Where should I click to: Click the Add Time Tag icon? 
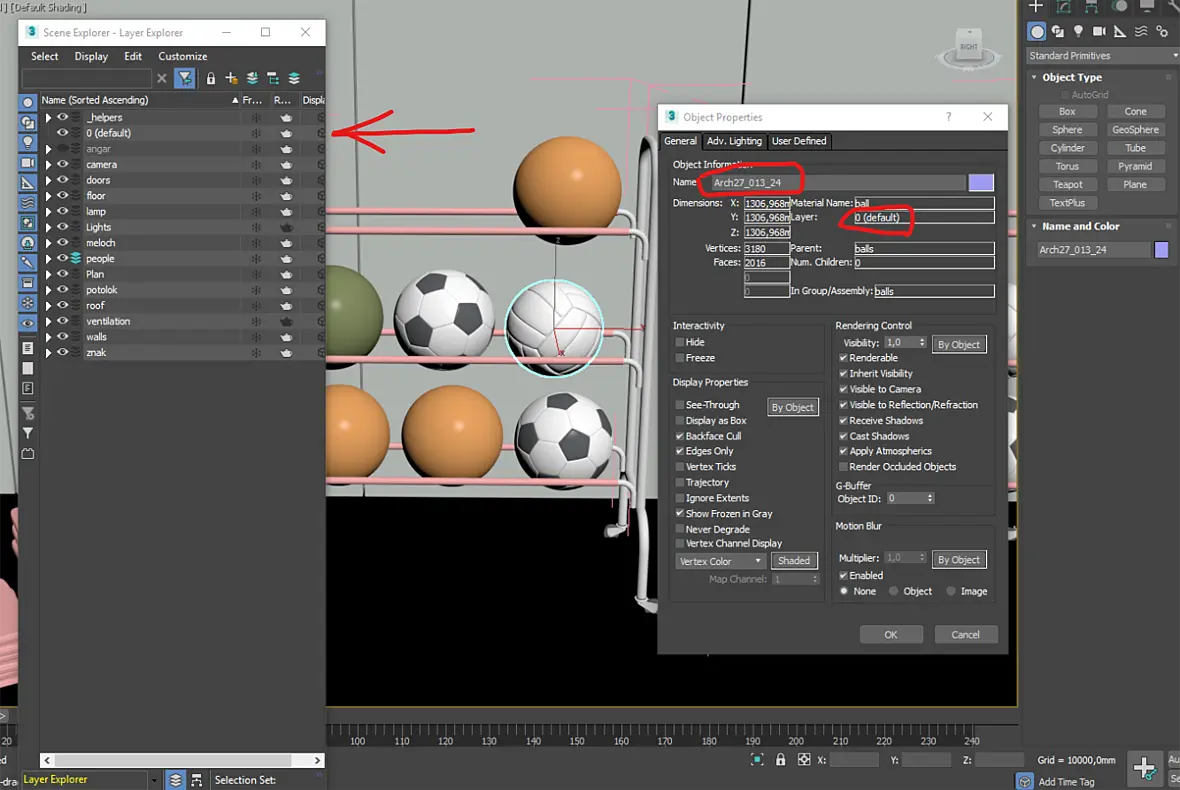[1024, 781]
